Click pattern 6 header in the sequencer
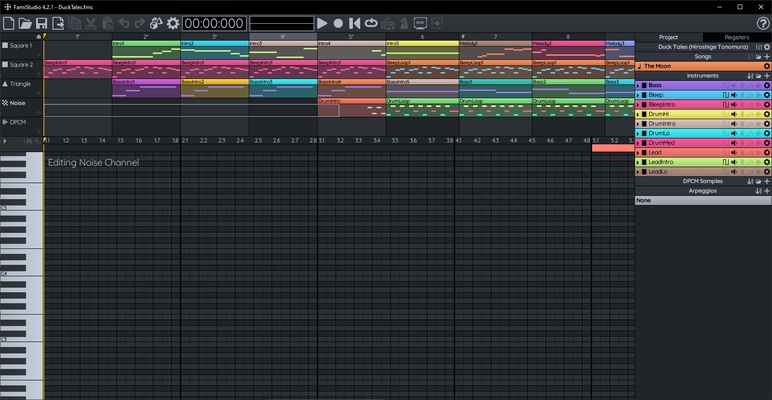Viewport: 772px width, 400px height. click(422, 37)
